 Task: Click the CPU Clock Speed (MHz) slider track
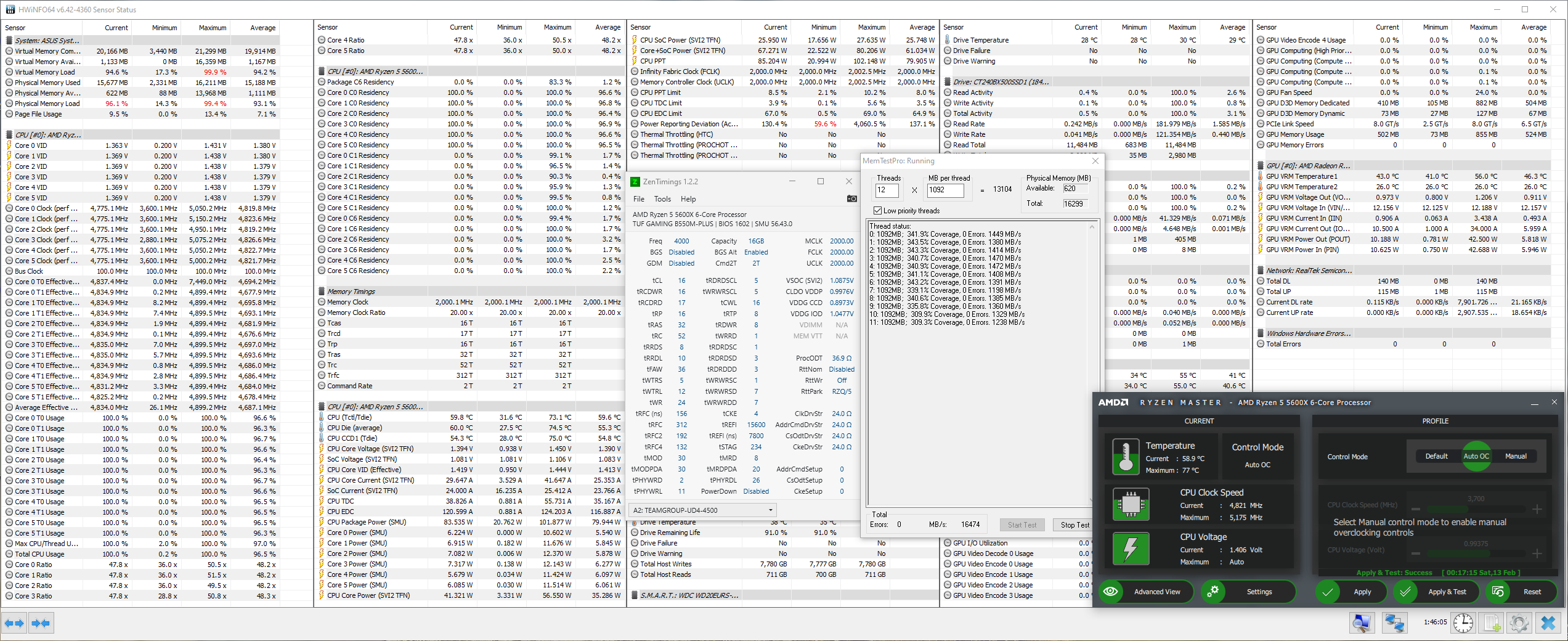[x=1476, y=509]
